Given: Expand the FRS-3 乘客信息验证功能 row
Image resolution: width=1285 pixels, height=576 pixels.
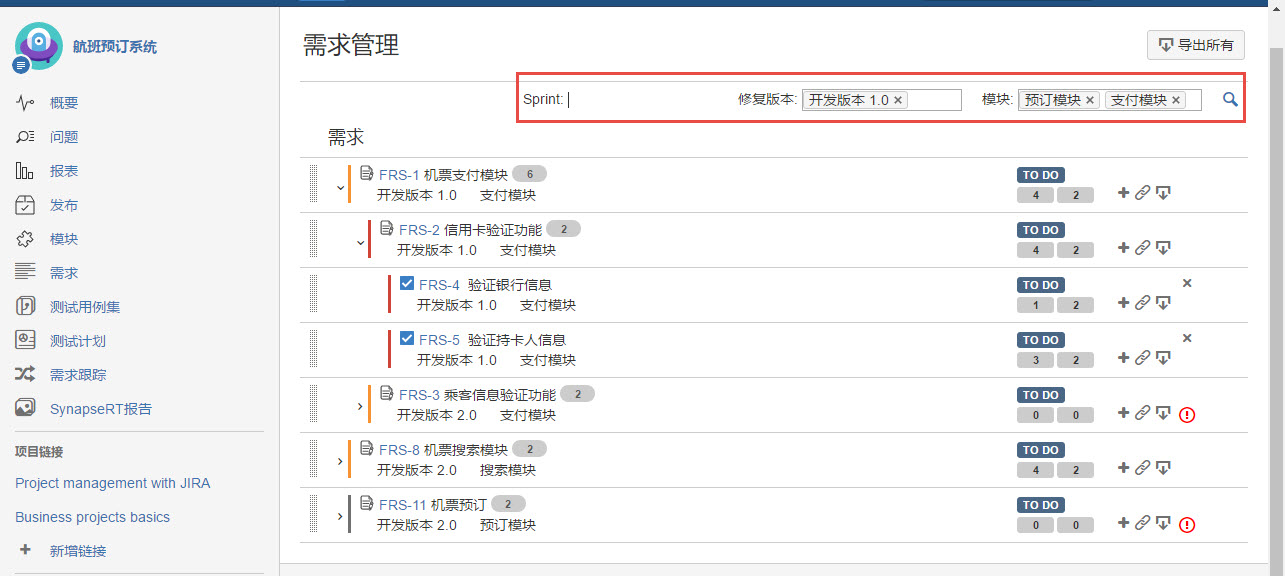Looking at the screenshot, I should tap(360, 406).
